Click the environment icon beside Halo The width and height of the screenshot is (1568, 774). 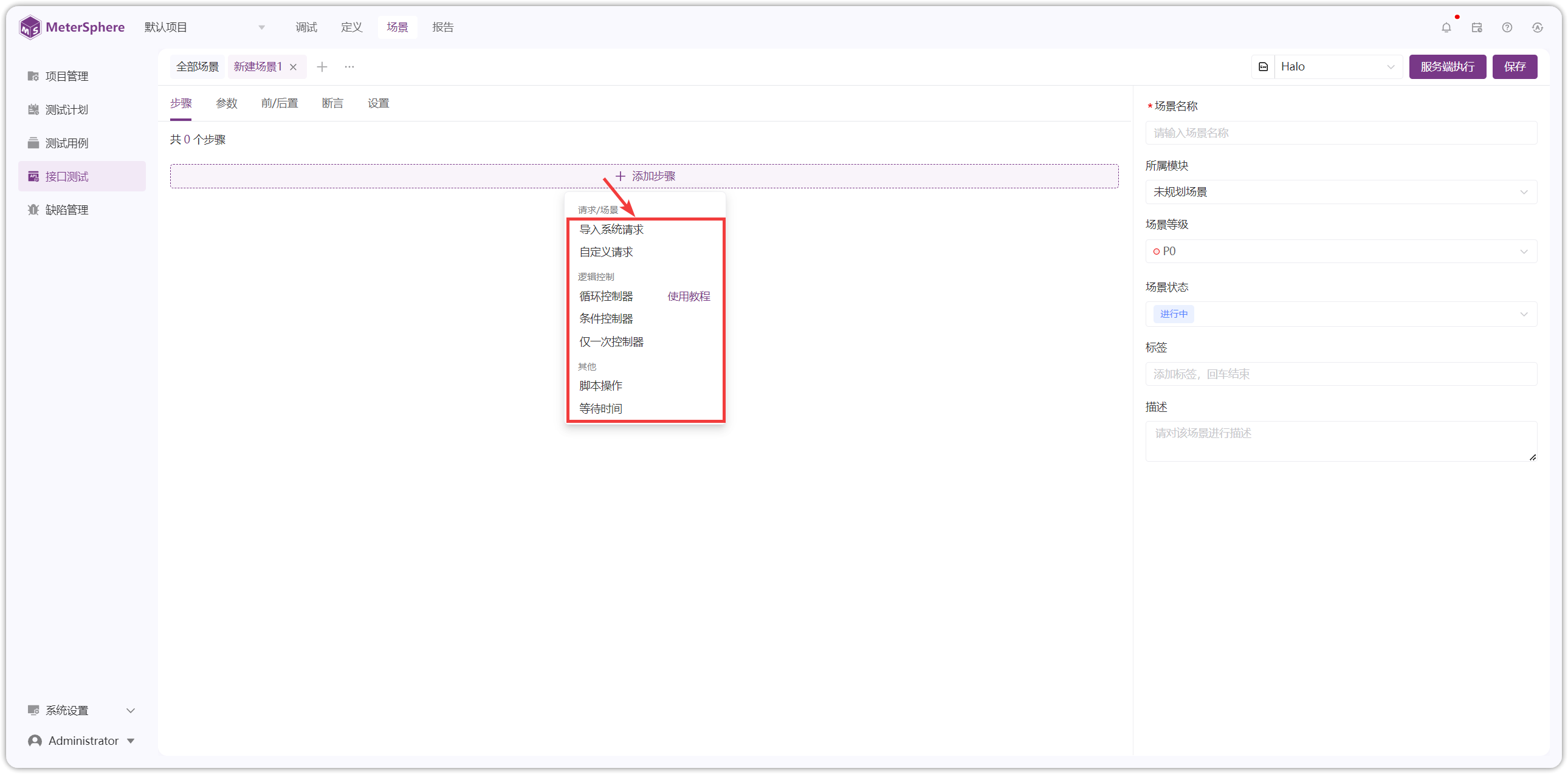(1264, 67)
